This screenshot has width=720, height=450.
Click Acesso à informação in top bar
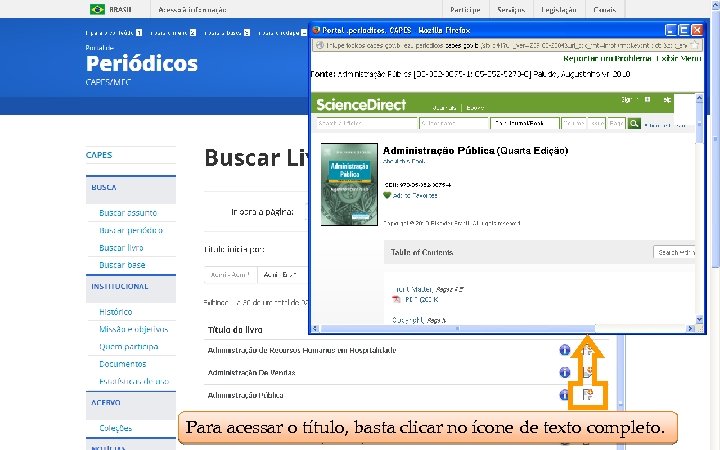192,10
